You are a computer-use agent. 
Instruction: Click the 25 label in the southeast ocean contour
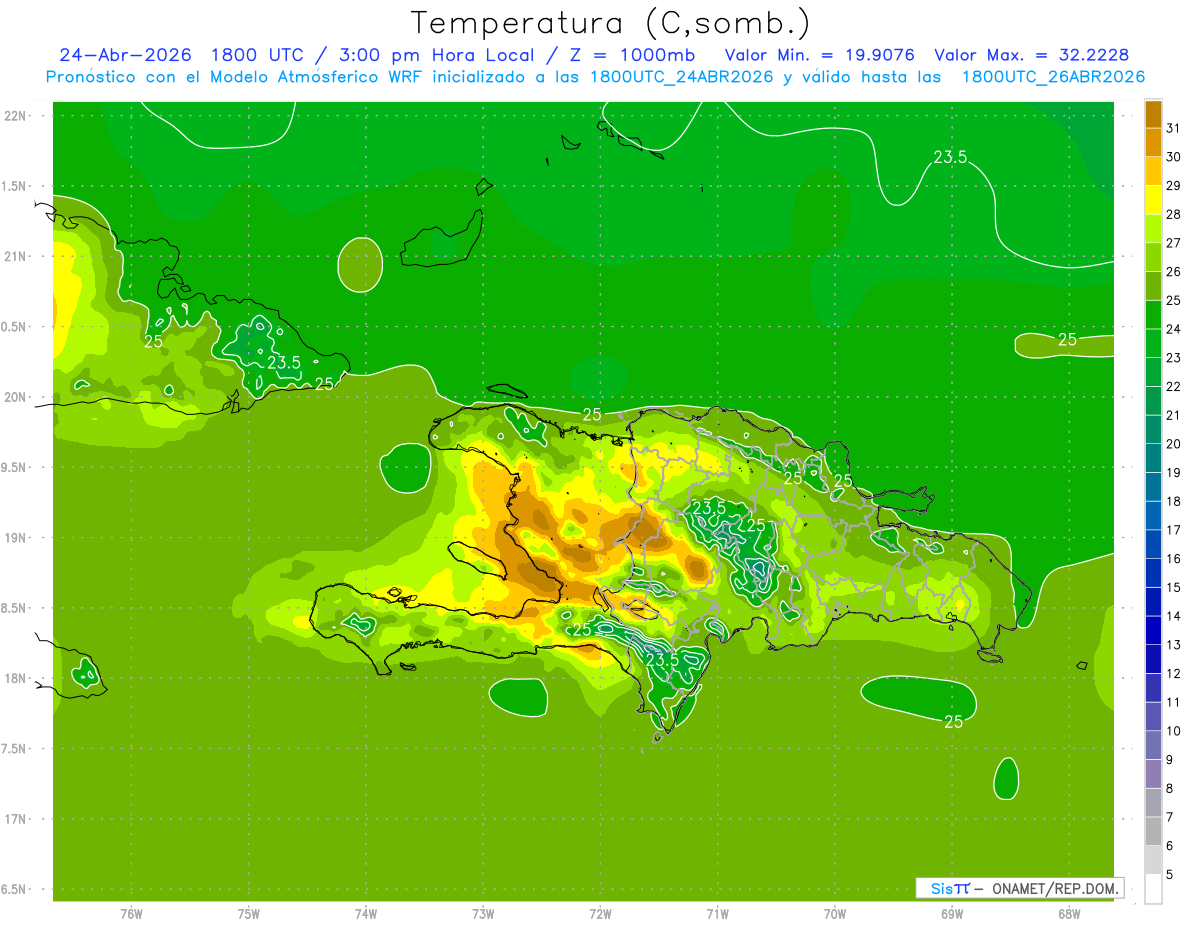(x=953, y=721)
